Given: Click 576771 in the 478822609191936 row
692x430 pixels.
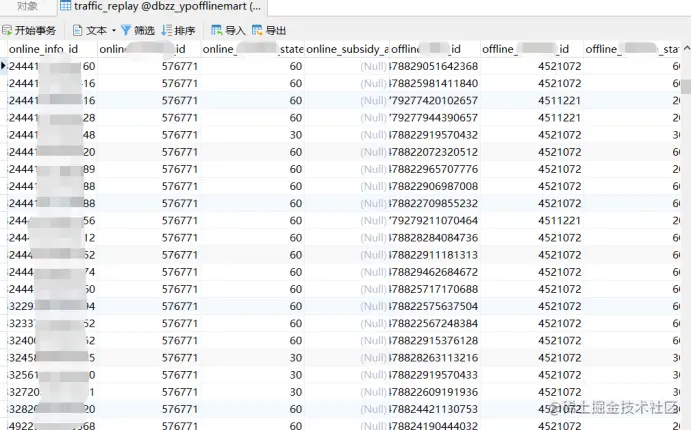Looking at the screenshot, I should pyautogui.click(x=180, y=392).
